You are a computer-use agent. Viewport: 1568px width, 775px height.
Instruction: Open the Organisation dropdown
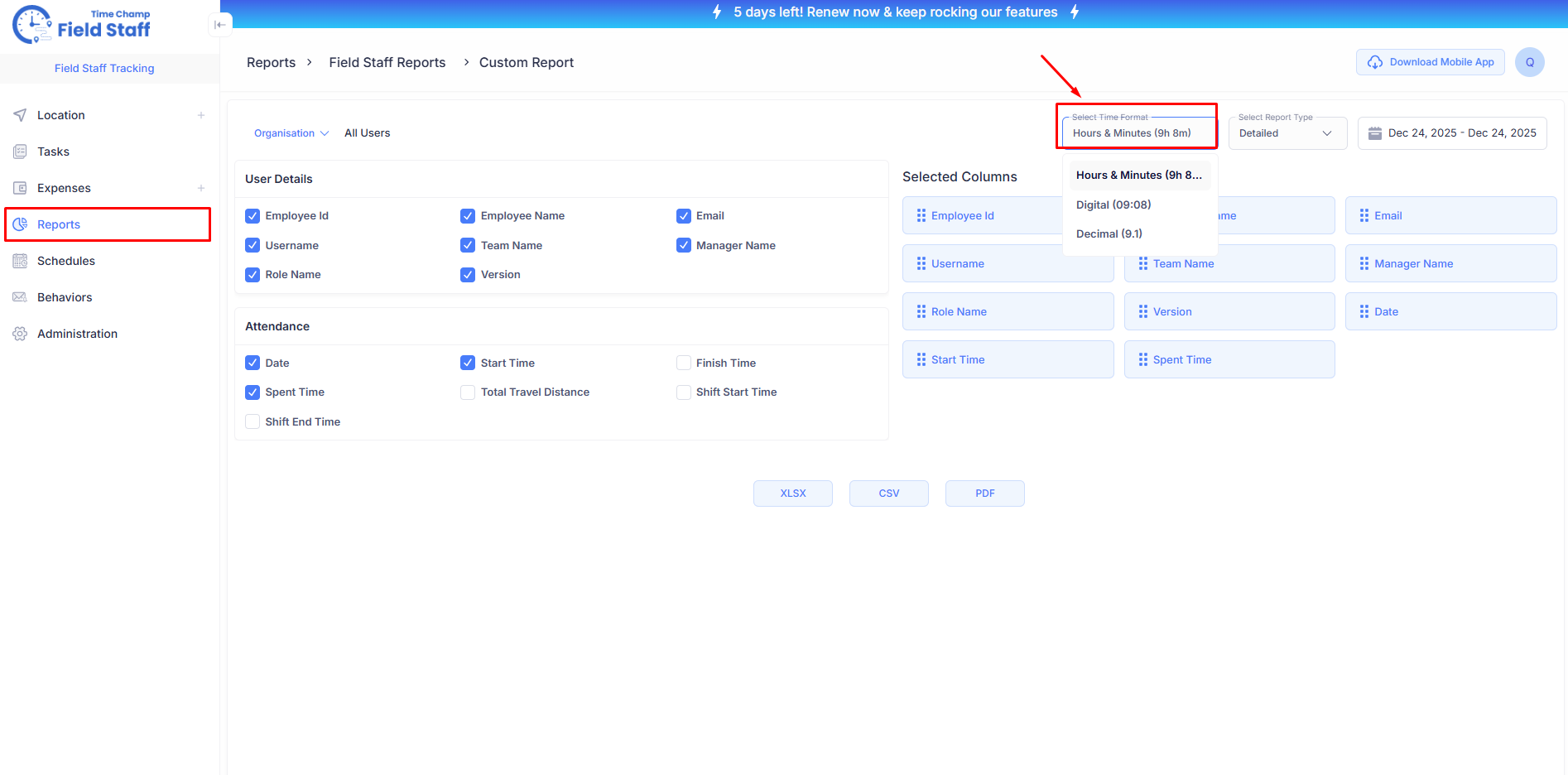point(291,133)
